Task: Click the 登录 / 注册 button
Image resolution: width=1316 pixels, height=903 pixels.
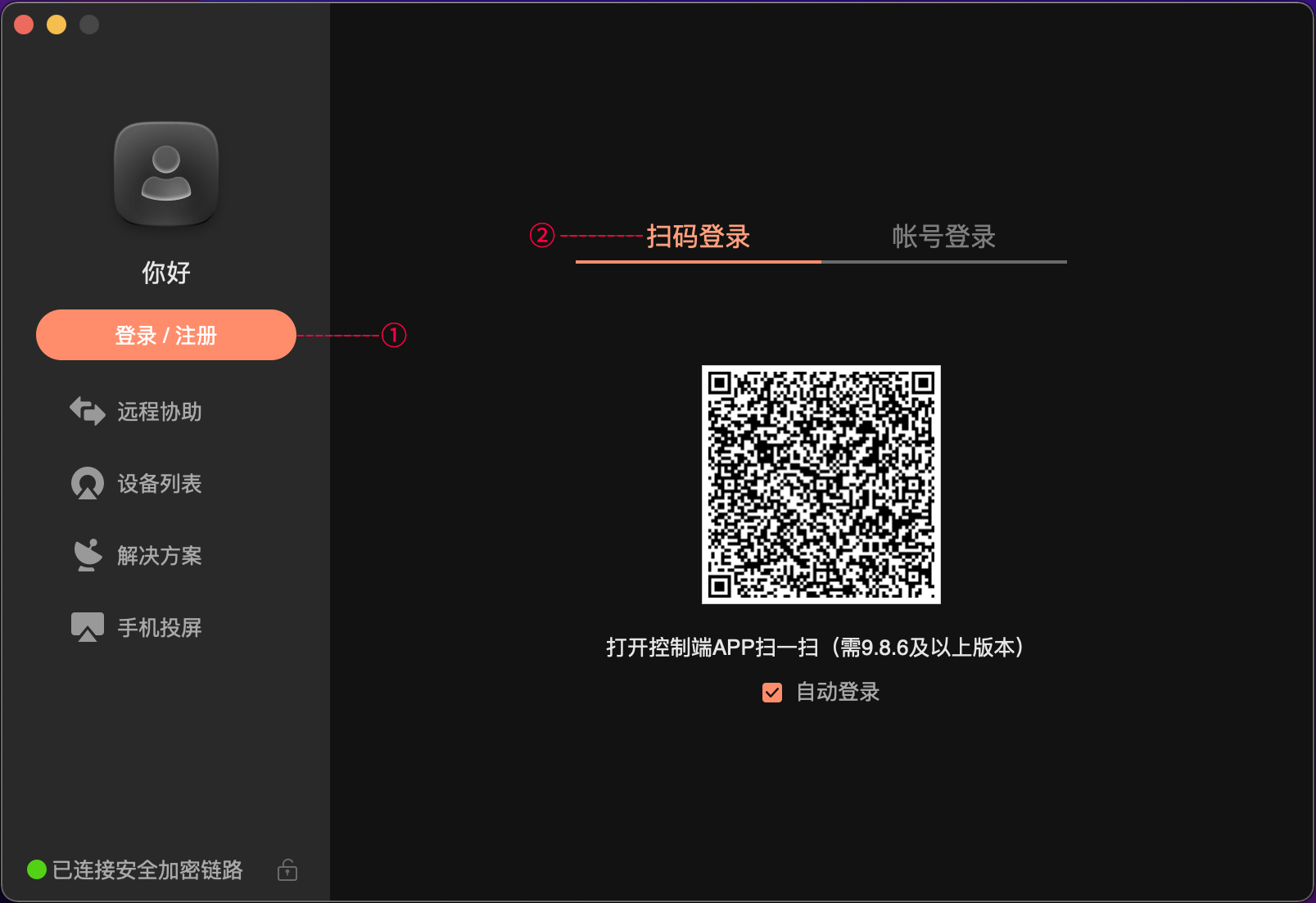Action: pyautogui.click(x=166, y=335)
